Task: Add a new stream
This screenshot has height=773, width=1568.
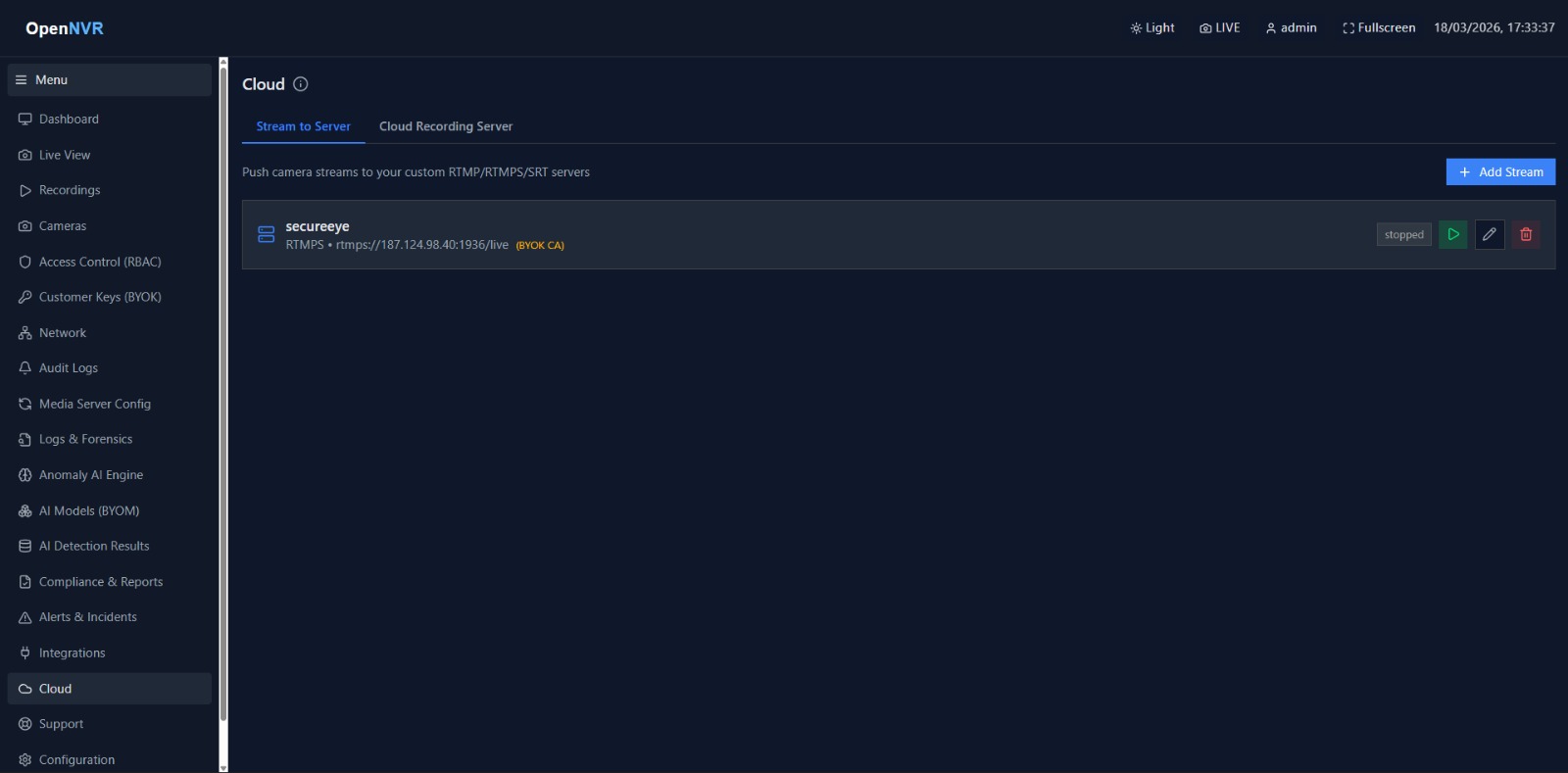Action: click(x=1500, y=172)
